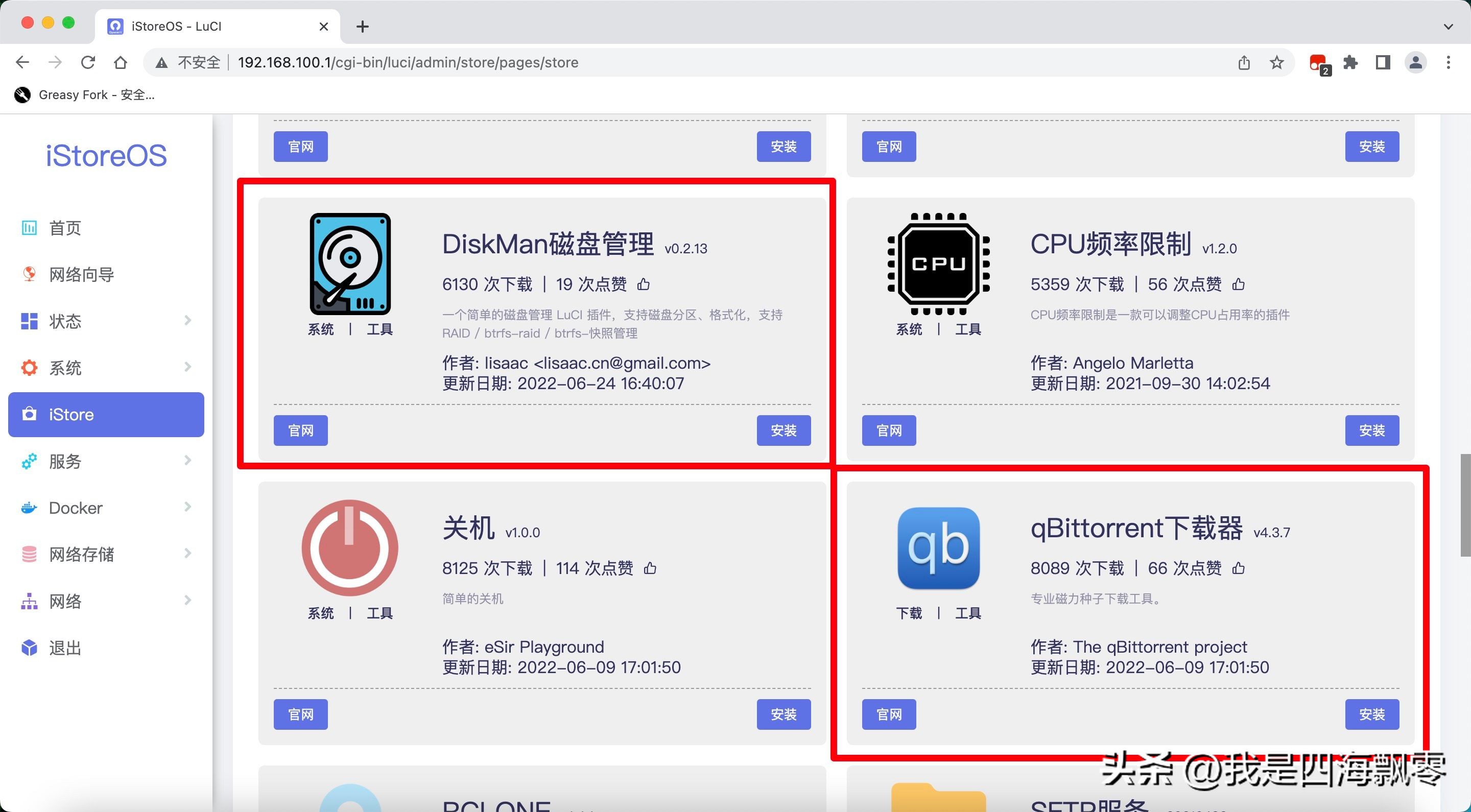Open 官网 for qBittorrent下载器

pos(889,714)
